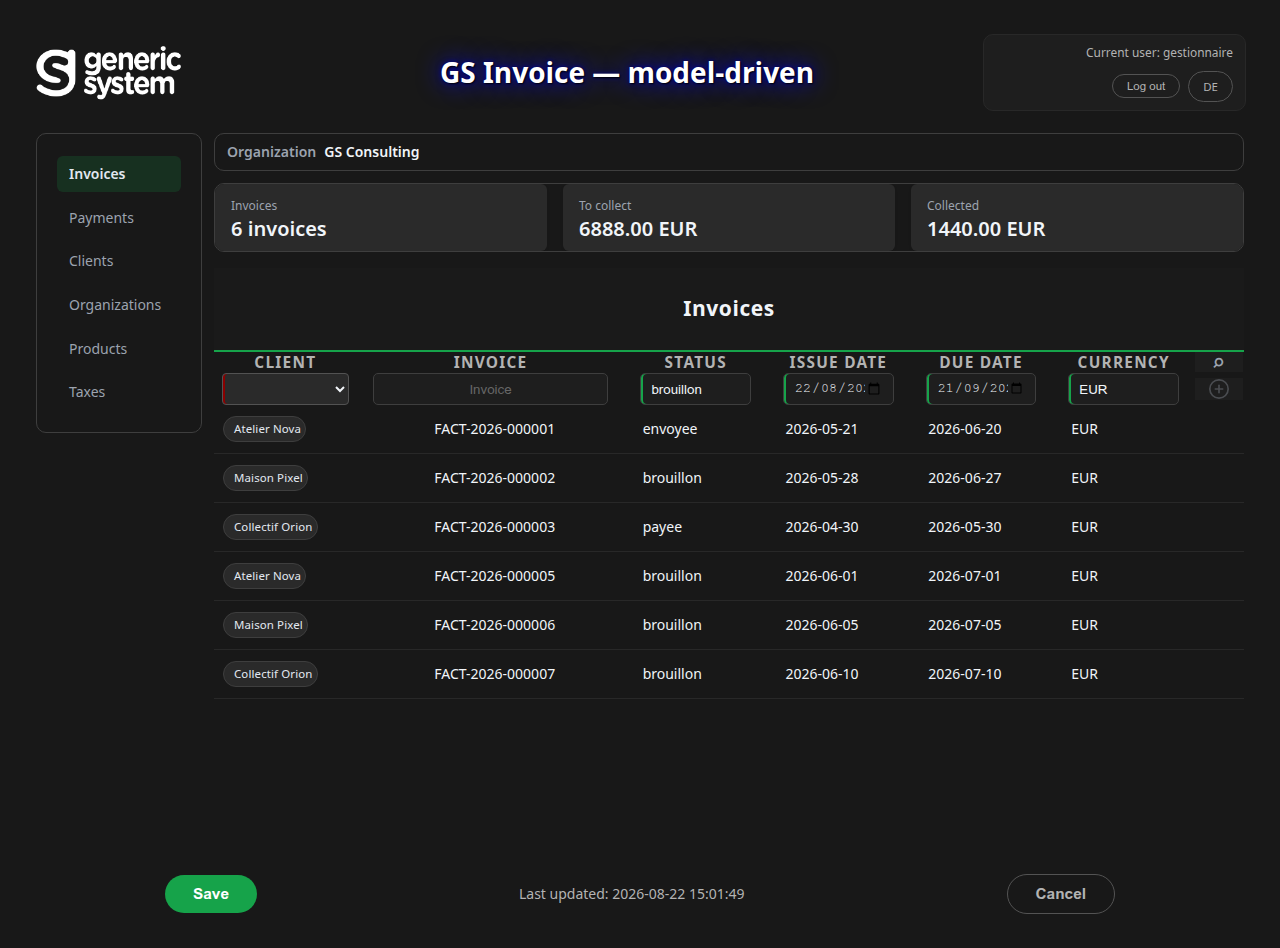
Task: Click the Status input containing brouillon
Action: [696, 389]
